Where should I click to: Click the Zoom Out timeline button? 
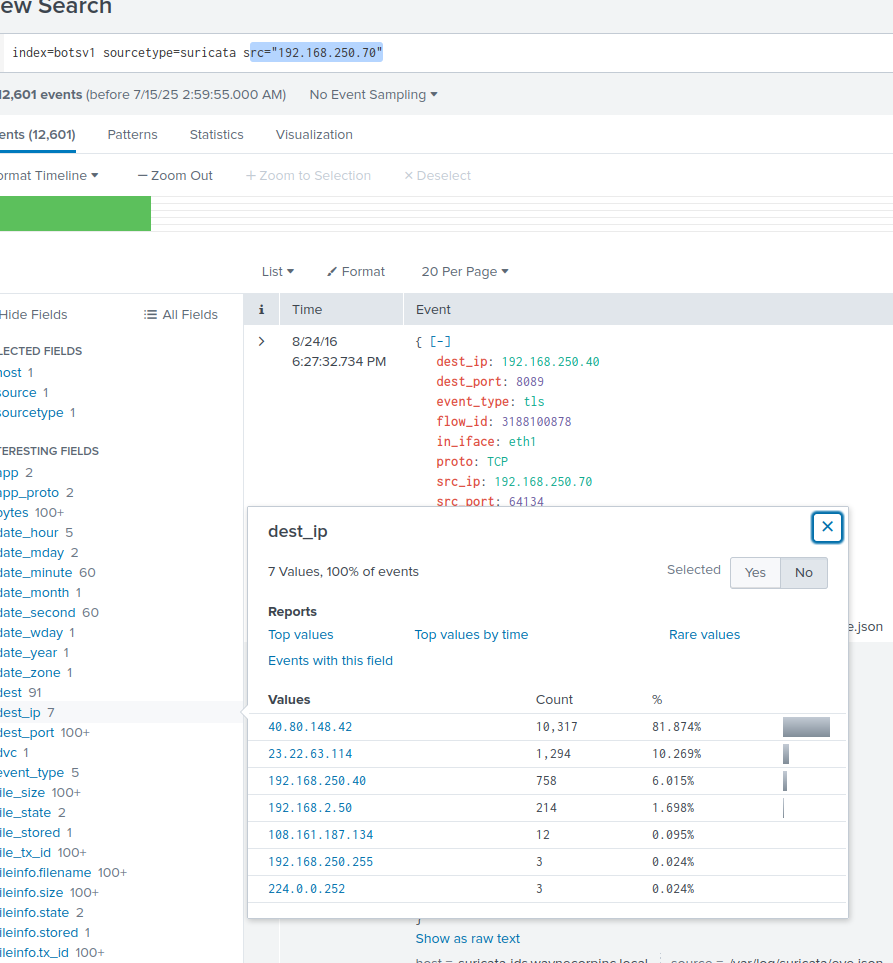tap(175, 176)
